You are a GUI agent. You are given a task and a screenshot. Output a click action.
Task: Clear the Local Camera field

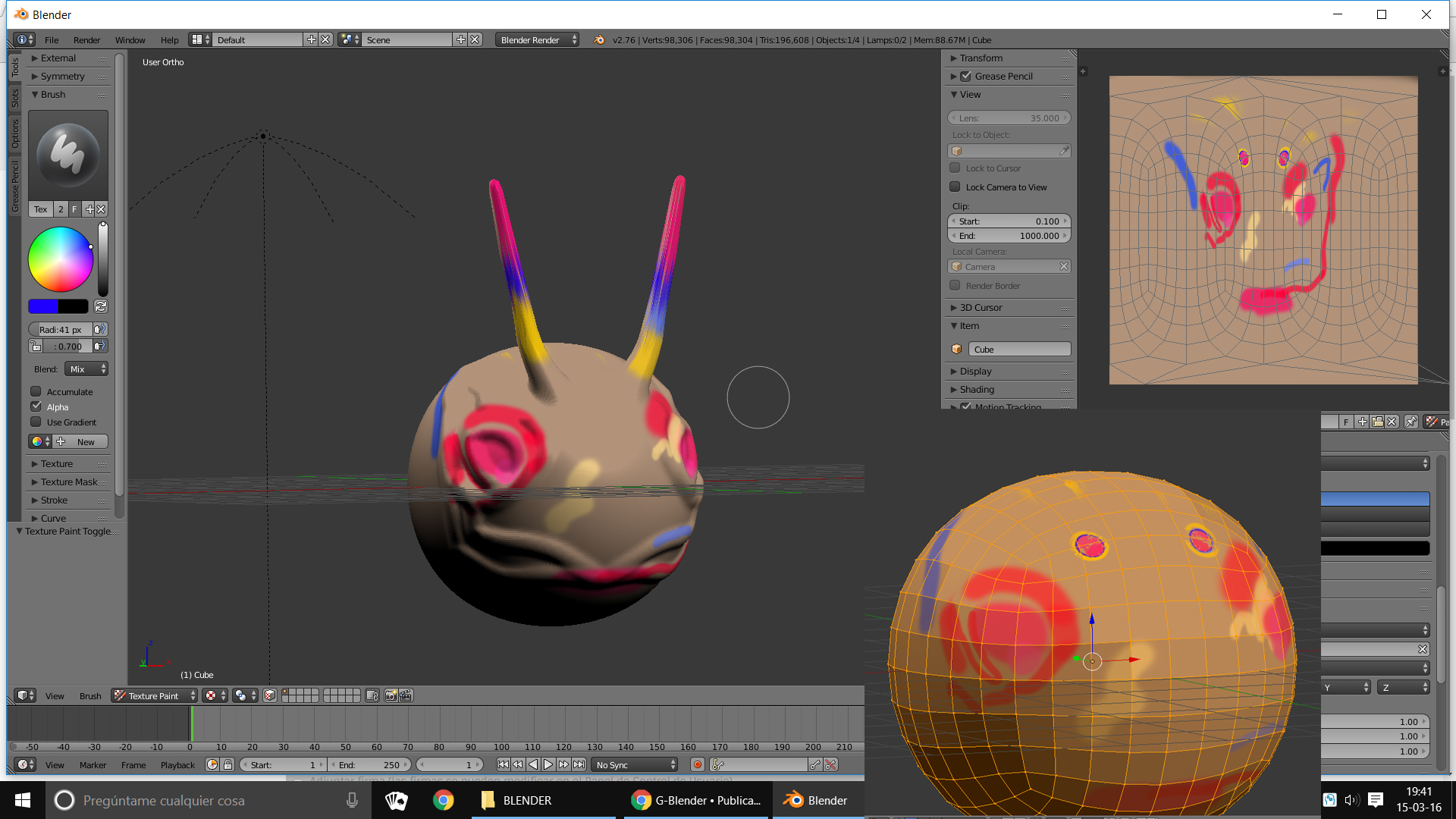click(x=1064, y=266)
